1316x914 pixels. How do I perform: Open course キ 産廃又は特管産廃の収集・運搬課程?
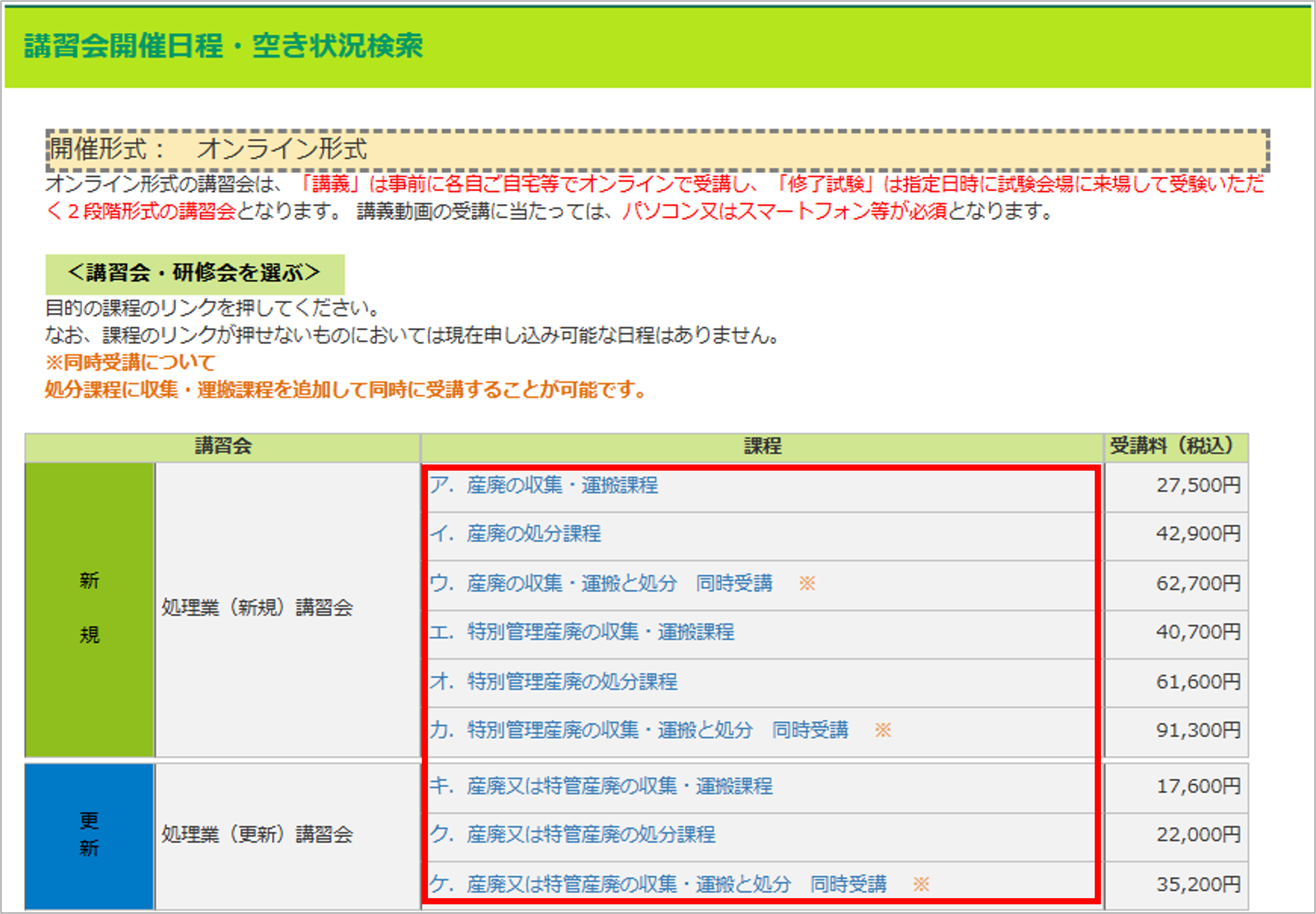coord(601,786)
